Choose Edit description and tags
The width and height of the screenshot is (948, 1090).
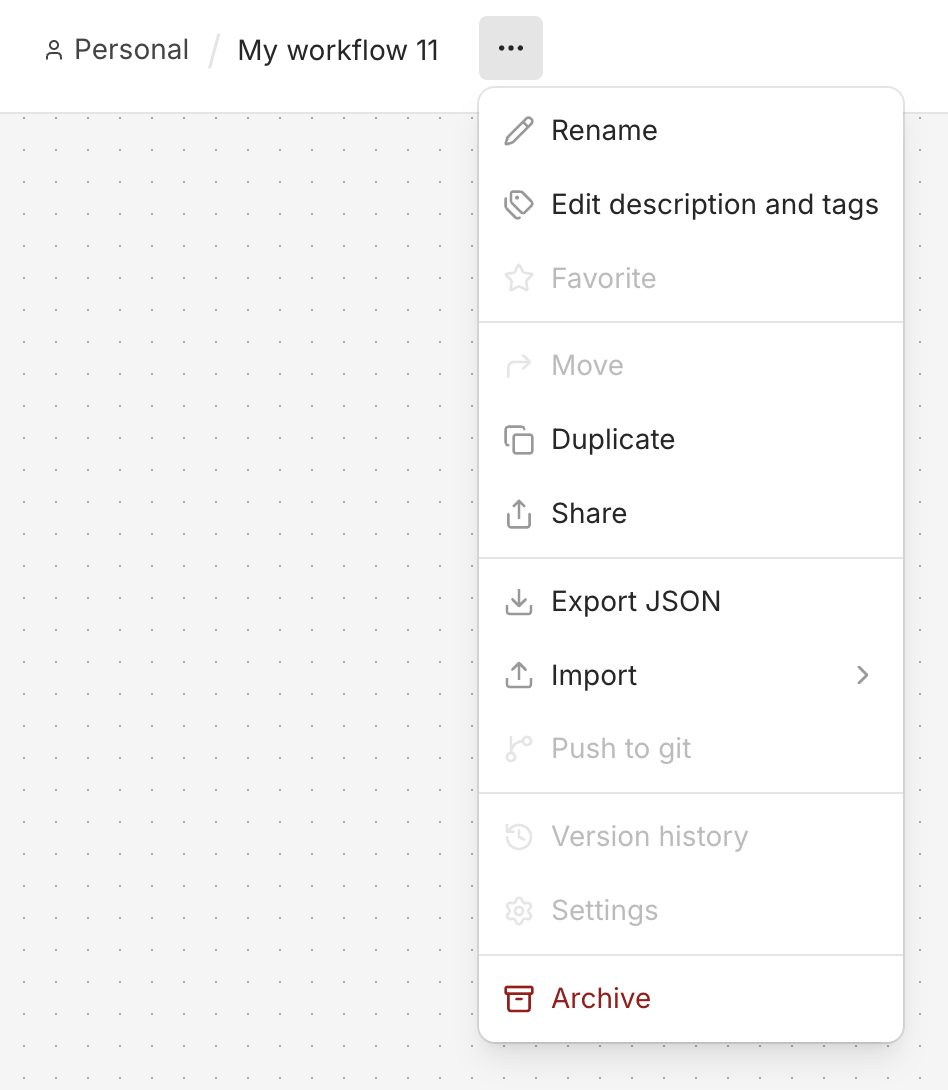691,204
